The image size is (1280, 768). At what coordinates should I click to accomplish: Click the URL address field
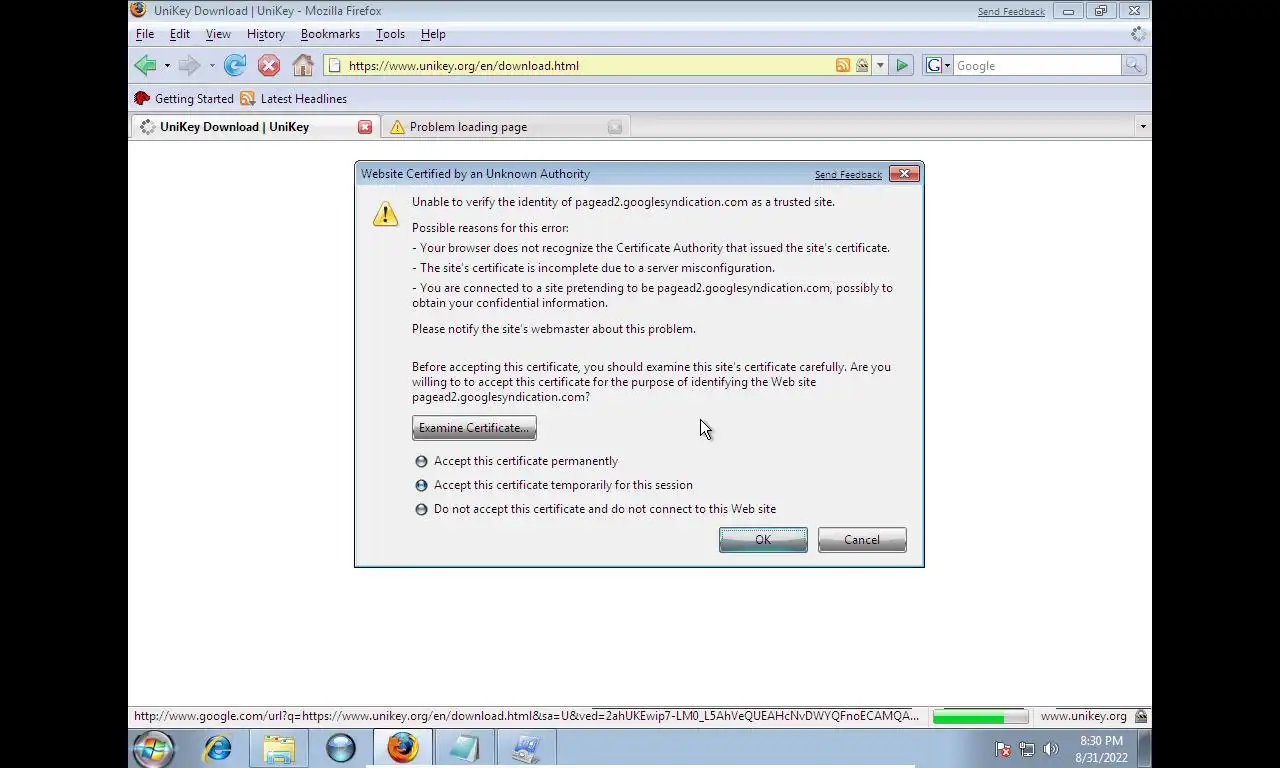tap(590, 66)
